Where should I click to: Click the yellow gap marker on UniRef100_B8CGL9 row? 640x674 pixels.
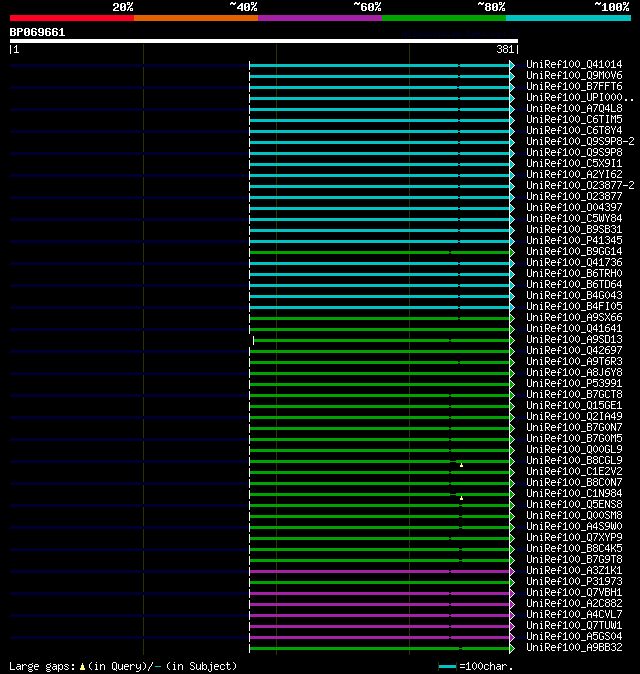(x=461, y=465)
